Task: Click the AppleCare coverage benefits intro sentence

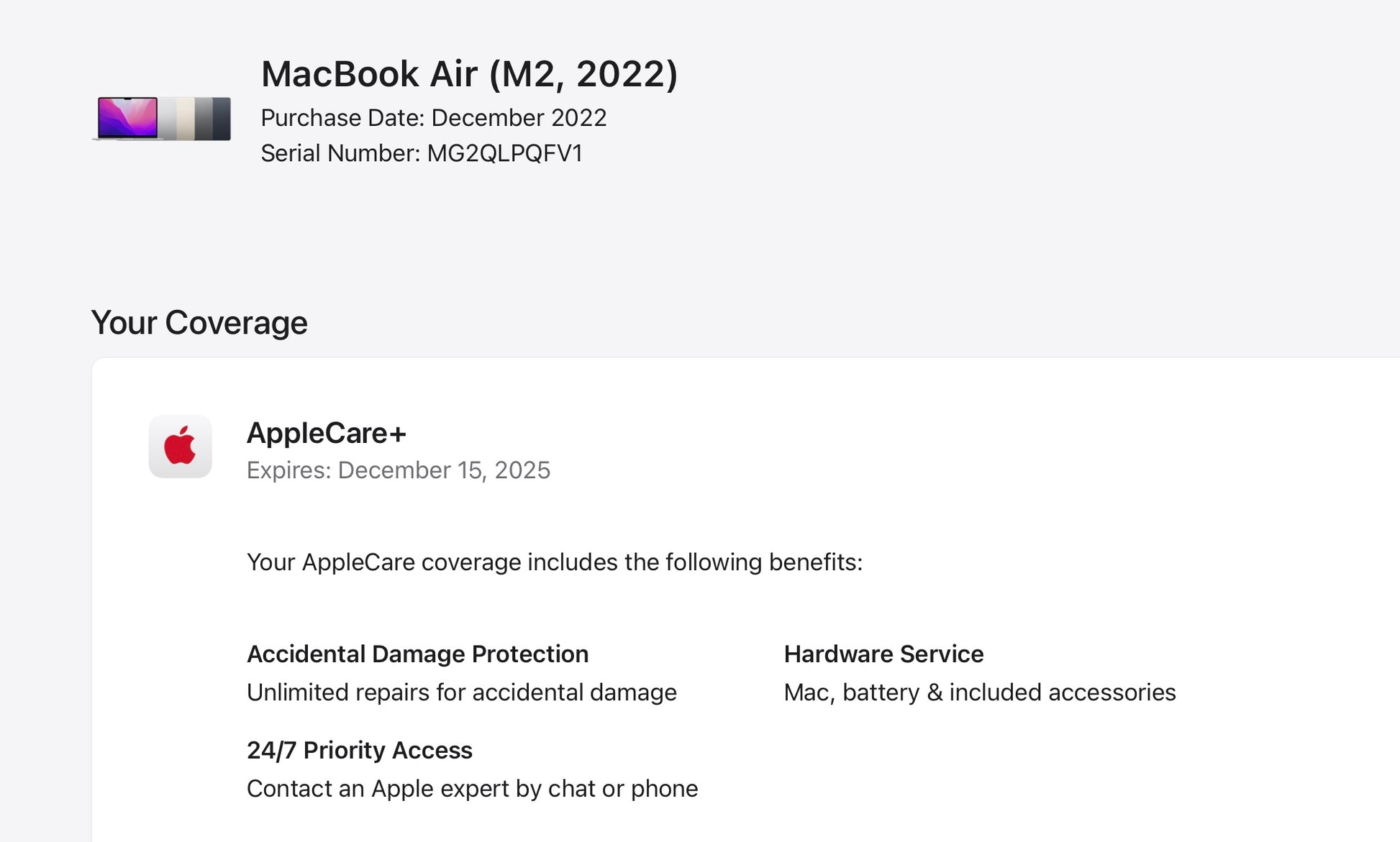Action: (x=554, y=562)
